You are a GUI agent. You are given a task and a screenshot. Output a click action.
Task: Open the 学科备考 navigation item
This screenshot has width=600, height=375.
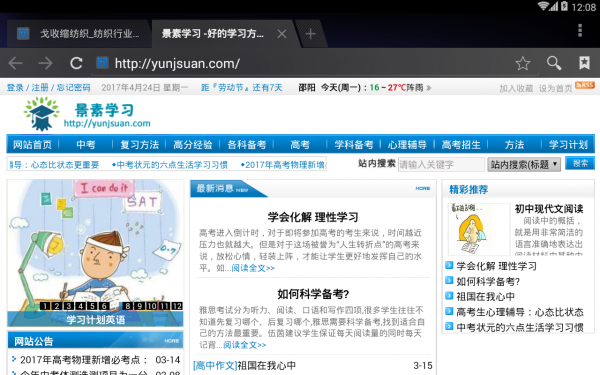point(354,145)
